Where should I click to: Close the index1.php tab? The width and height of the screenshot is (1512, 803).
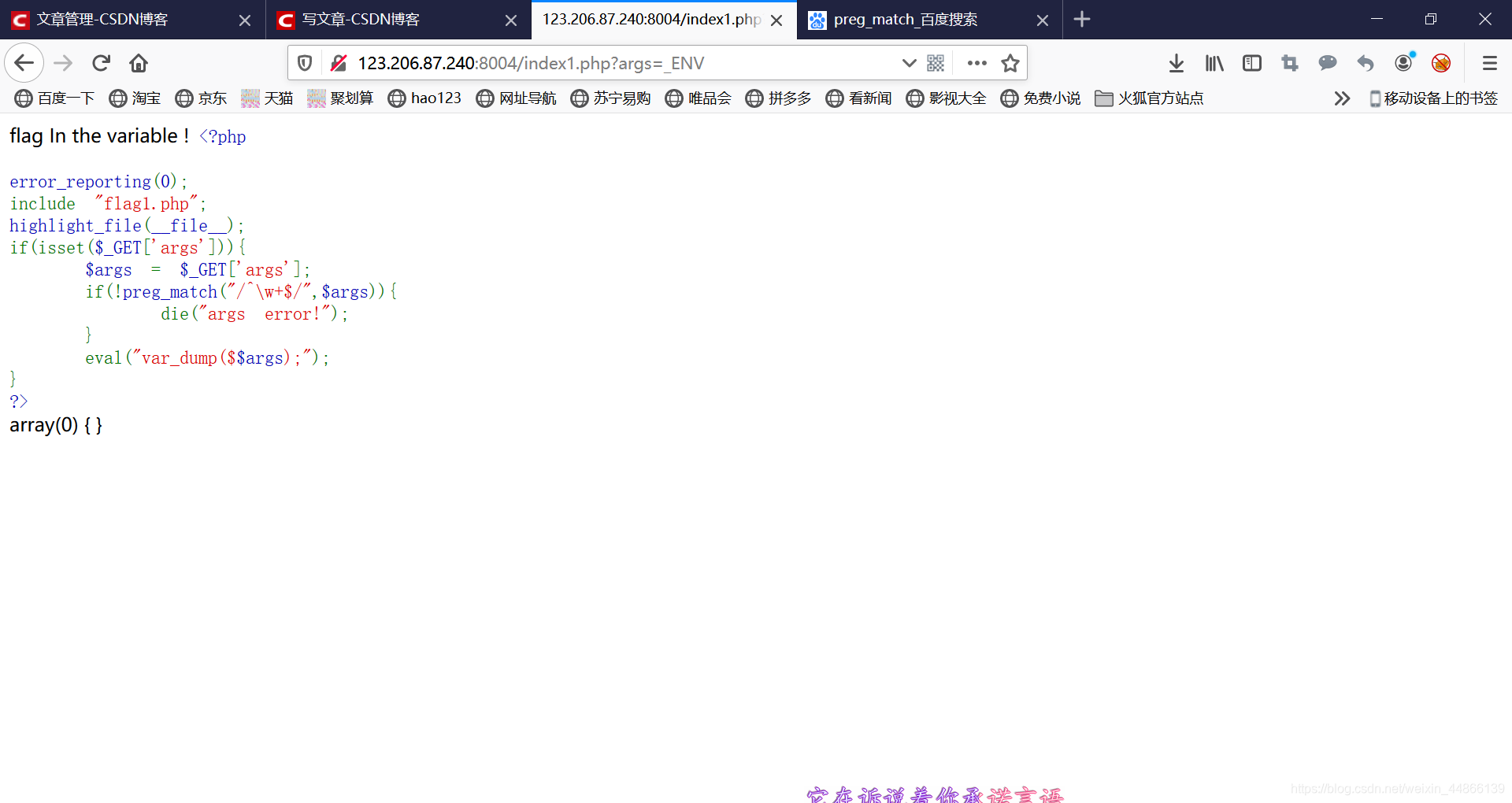tap(776, 20)
